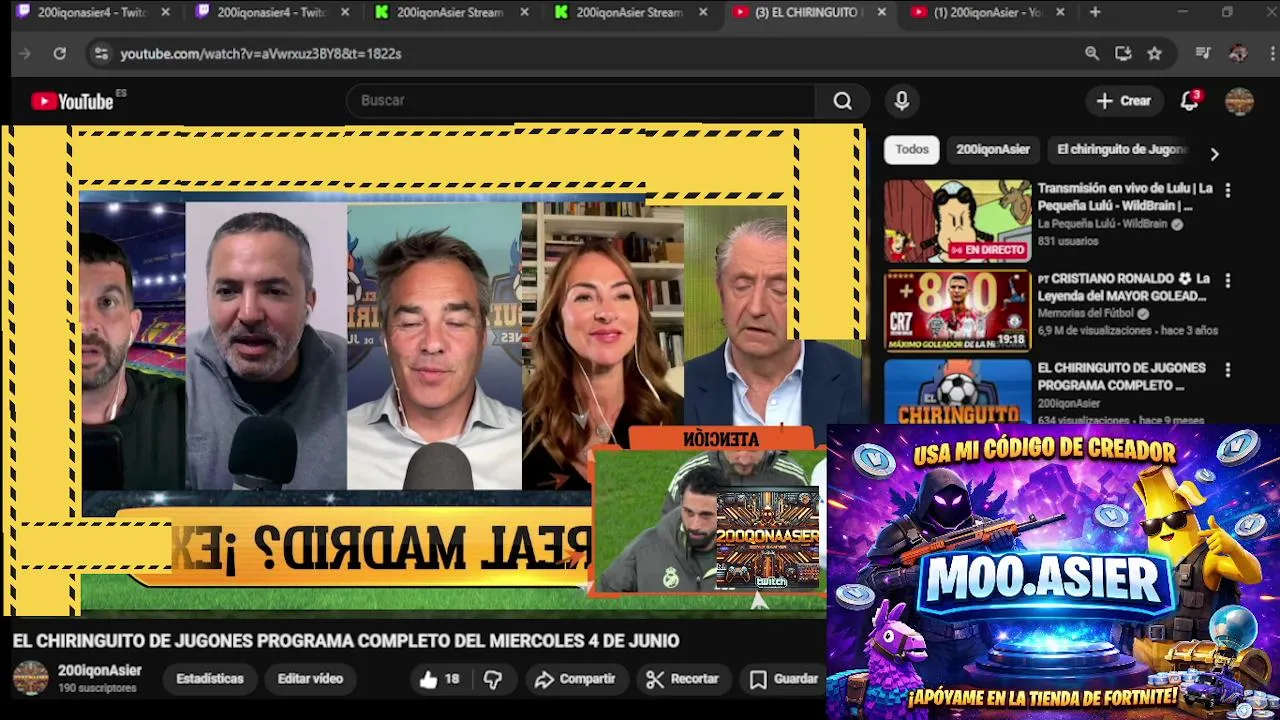The width and height of the screenshot is (1280, 720).
Task: Minimize the Chrome window
Action: point(1182,12)
